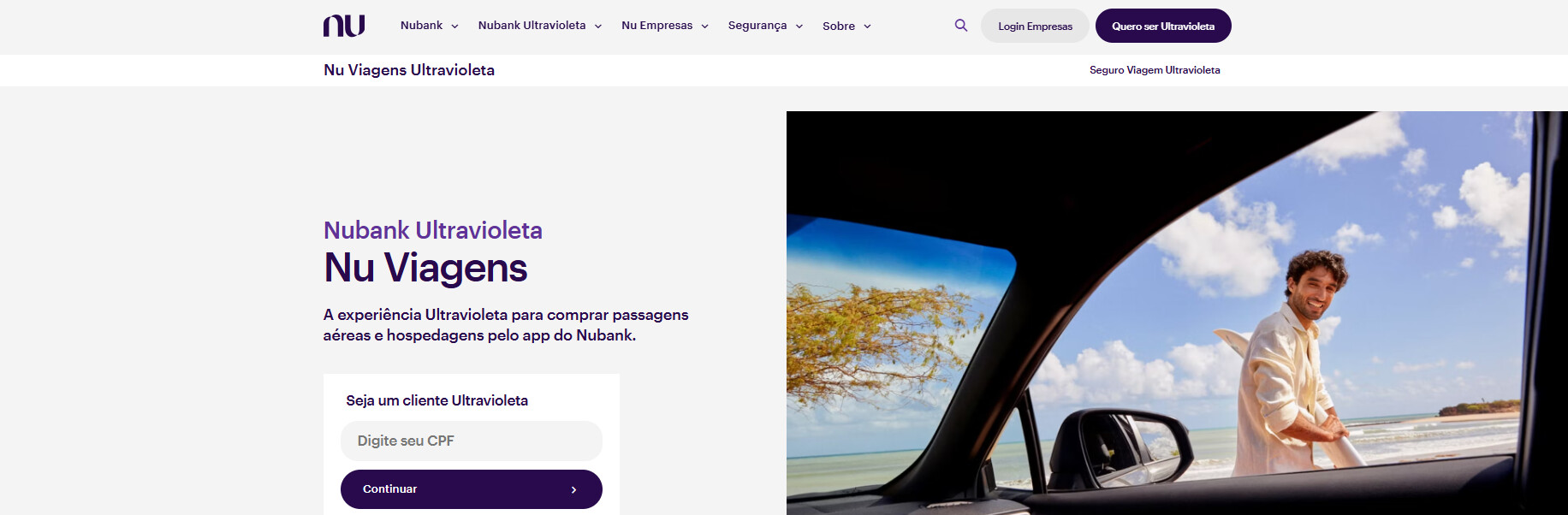Click the Nu Viagens Ultravioleta title link
This screenshot has height=515, width=1568.
pos(409,70)
